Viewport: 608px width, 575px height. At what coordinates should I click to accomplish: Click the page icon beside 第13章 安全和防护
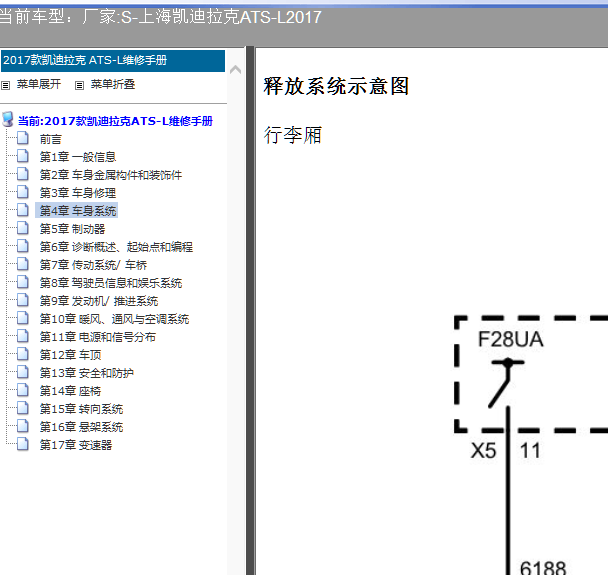(23, 371)
